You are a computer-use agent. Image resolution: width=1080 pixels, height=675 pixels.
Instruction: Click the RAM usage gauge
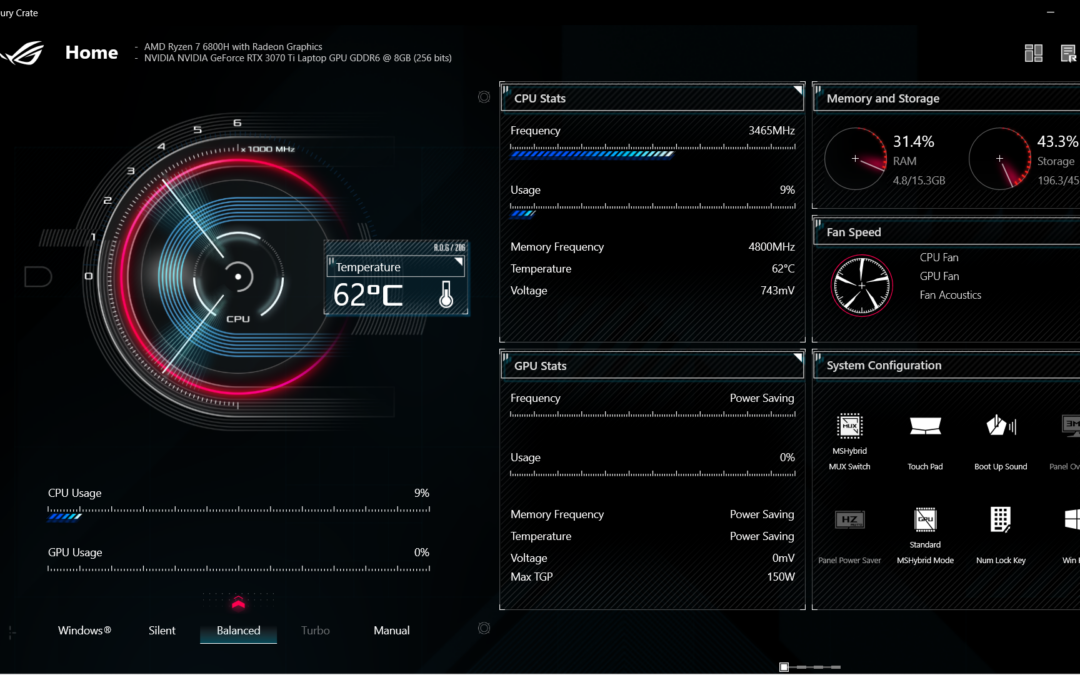pyautogui.click(x=854, y=158)
